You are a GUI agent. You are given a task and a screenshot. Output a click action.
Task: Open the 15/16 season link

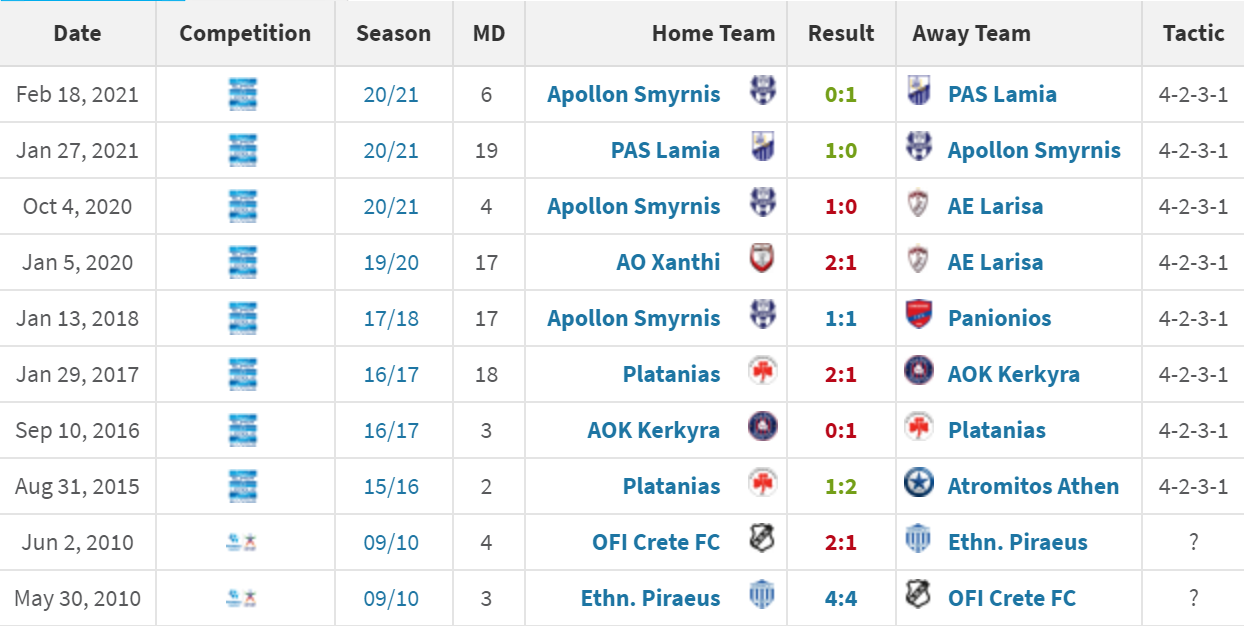click(392, 486)
